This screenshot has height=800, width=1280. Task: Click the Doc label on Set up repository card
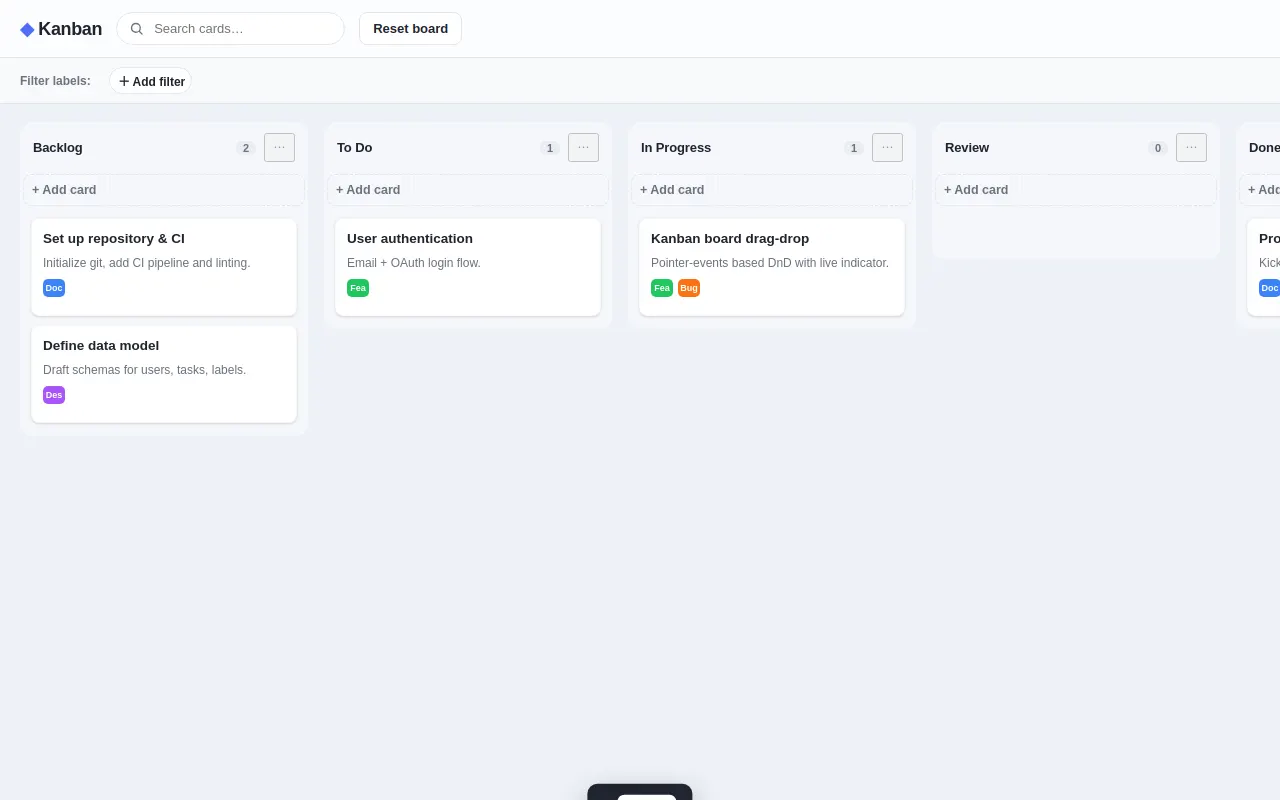pyautogui.click(x=54, y=288)
